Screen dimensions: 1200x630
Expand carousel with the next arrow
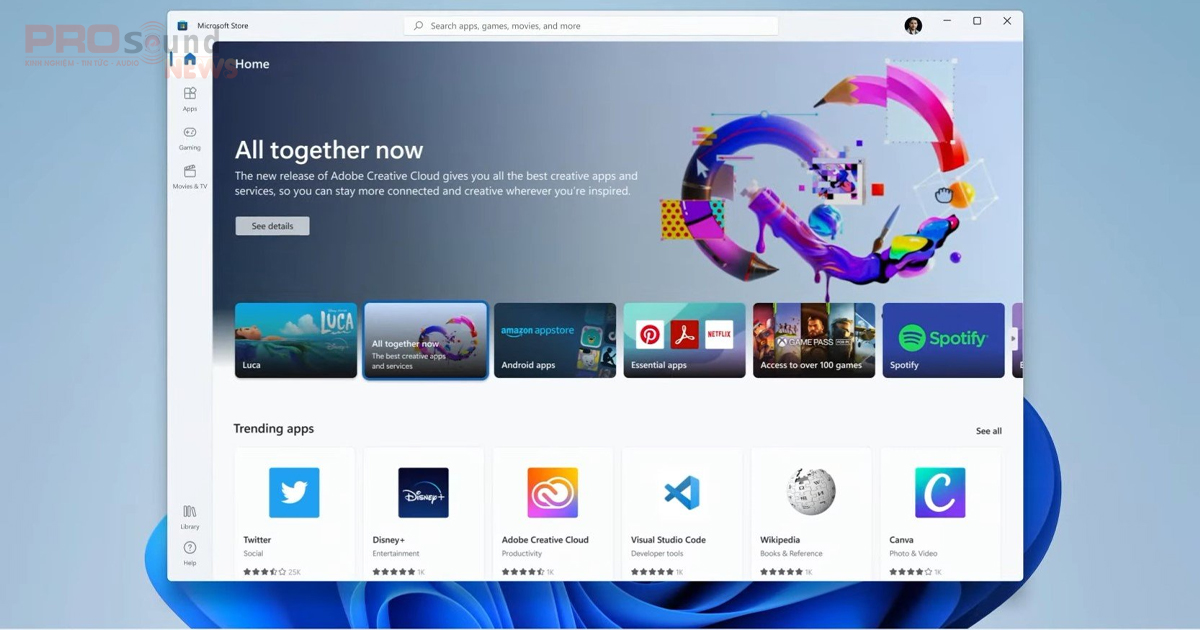1012,339
